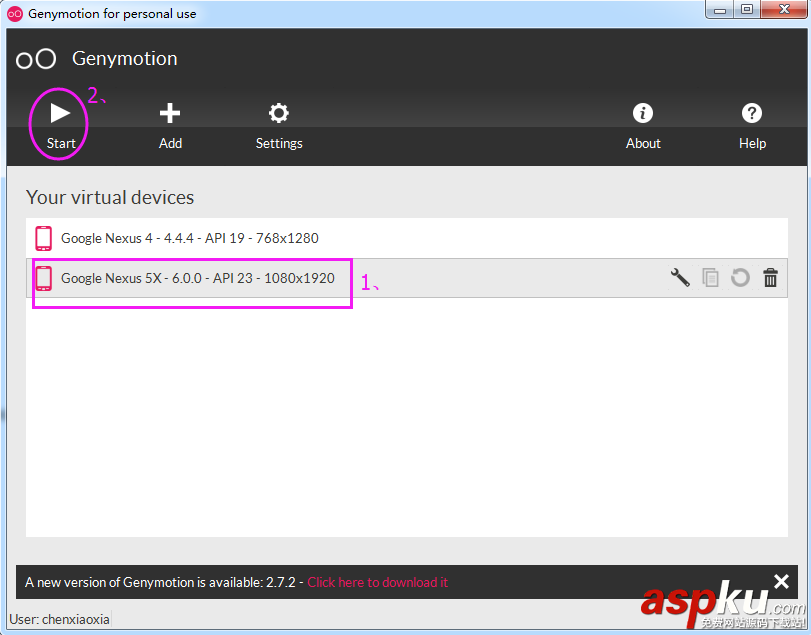Delete the Nexus 5X device with trash icon
The width and height of the screenshot is (811, 635).
coord(771,278)
